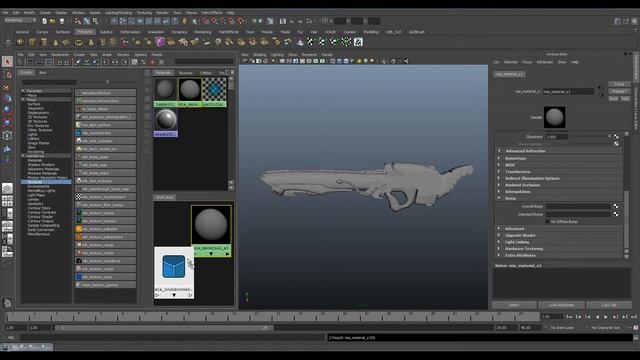Click the purple highlighted cube shelf icon

point(160,42)
